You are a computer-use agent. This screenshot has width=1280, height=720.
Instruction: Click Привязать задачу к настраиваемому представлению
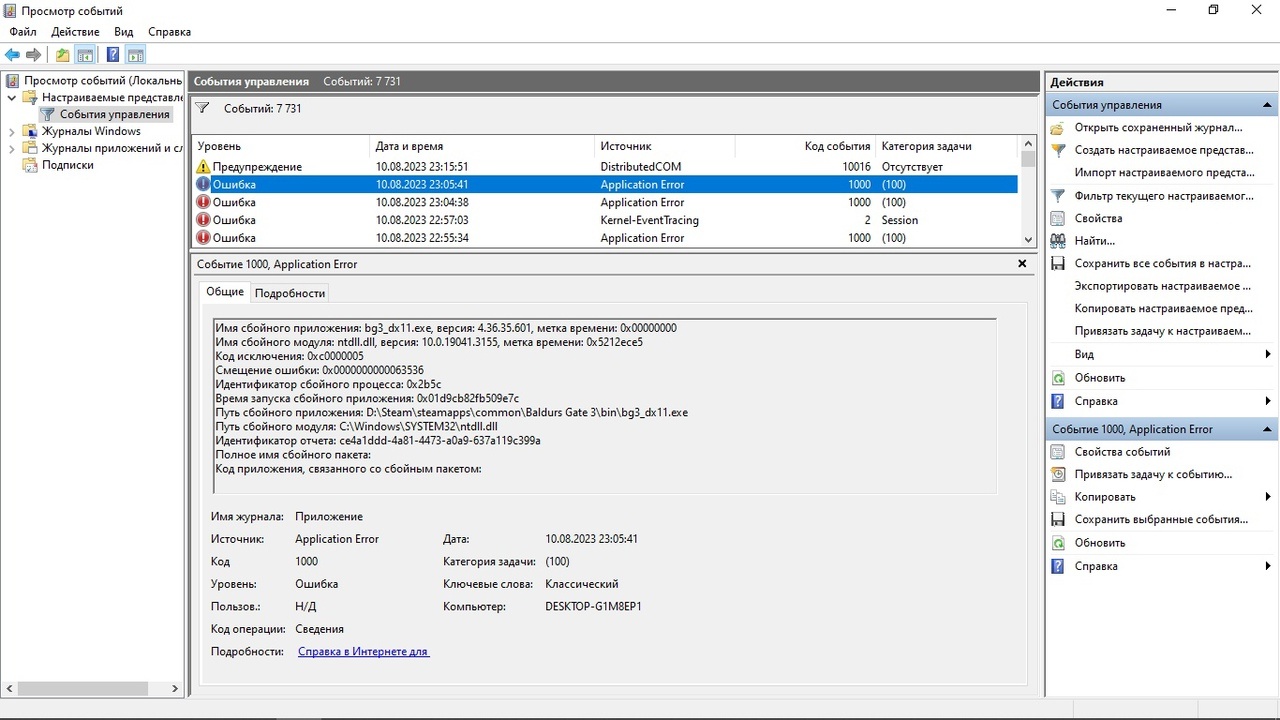[x=1162, y=332]
